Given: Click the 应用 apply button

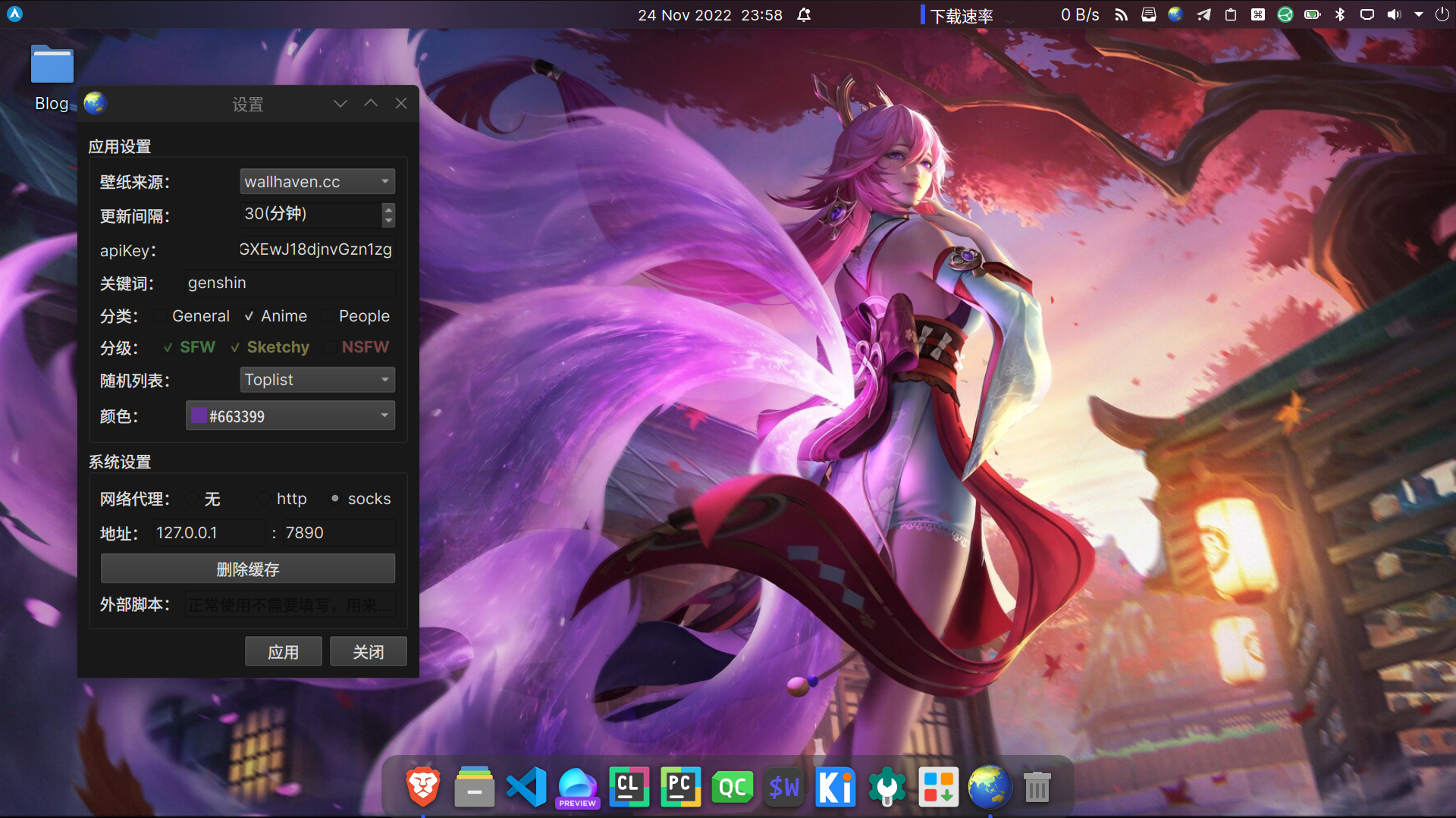Looking at the screenshot, I should (284, 651).
